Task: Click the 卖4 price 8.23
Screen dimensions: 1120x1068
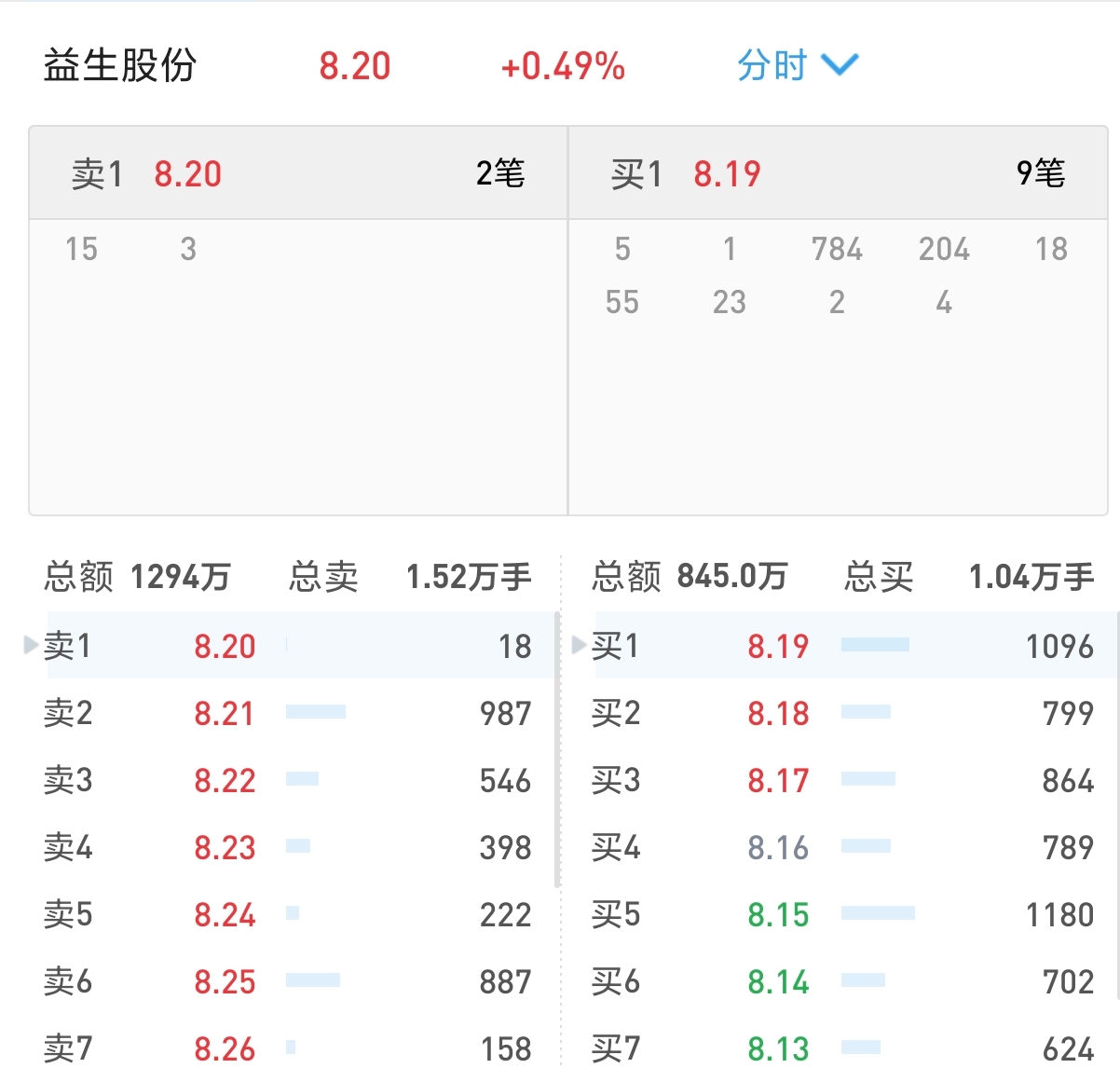Action: click(225, 847)
